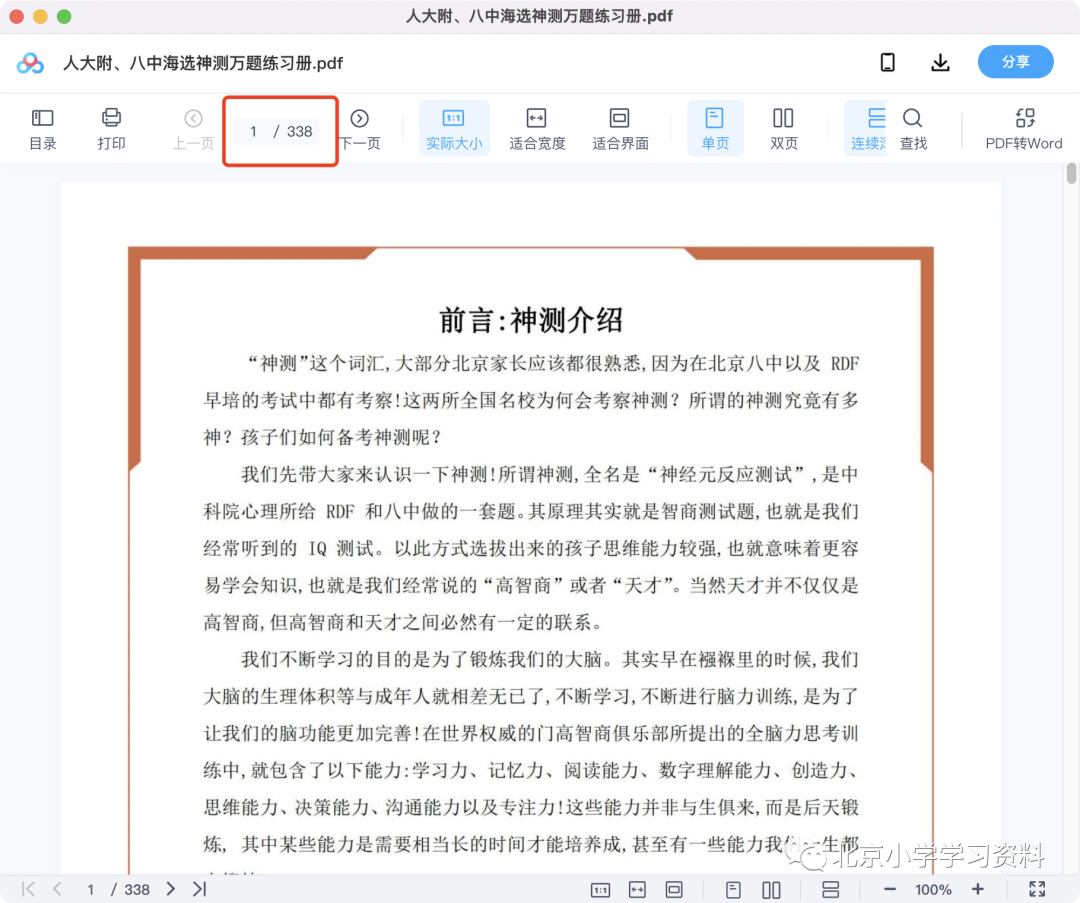Screen dimensions: 1080x903
Task: Open the 目录 table of contents panel
Action: pyautogui.click(x=43, y=129)
